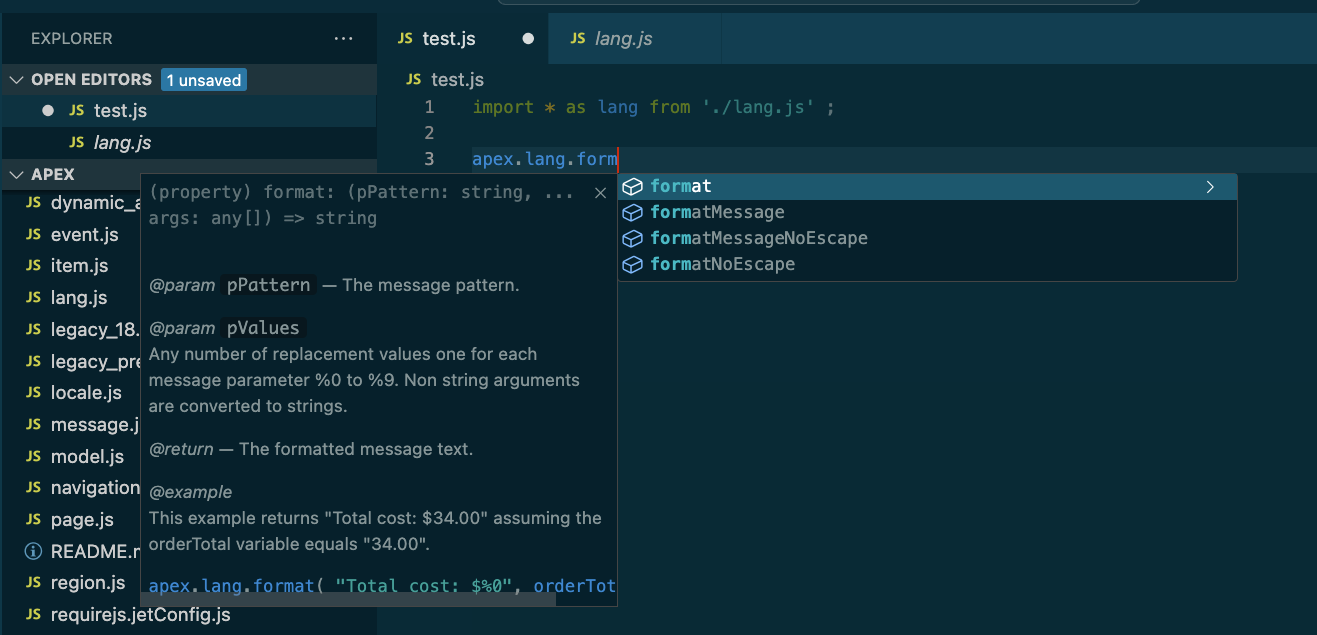Screen dimensions: 1317x635
Task: Click the JS icon next to event.js
Action: pos(33,234)
